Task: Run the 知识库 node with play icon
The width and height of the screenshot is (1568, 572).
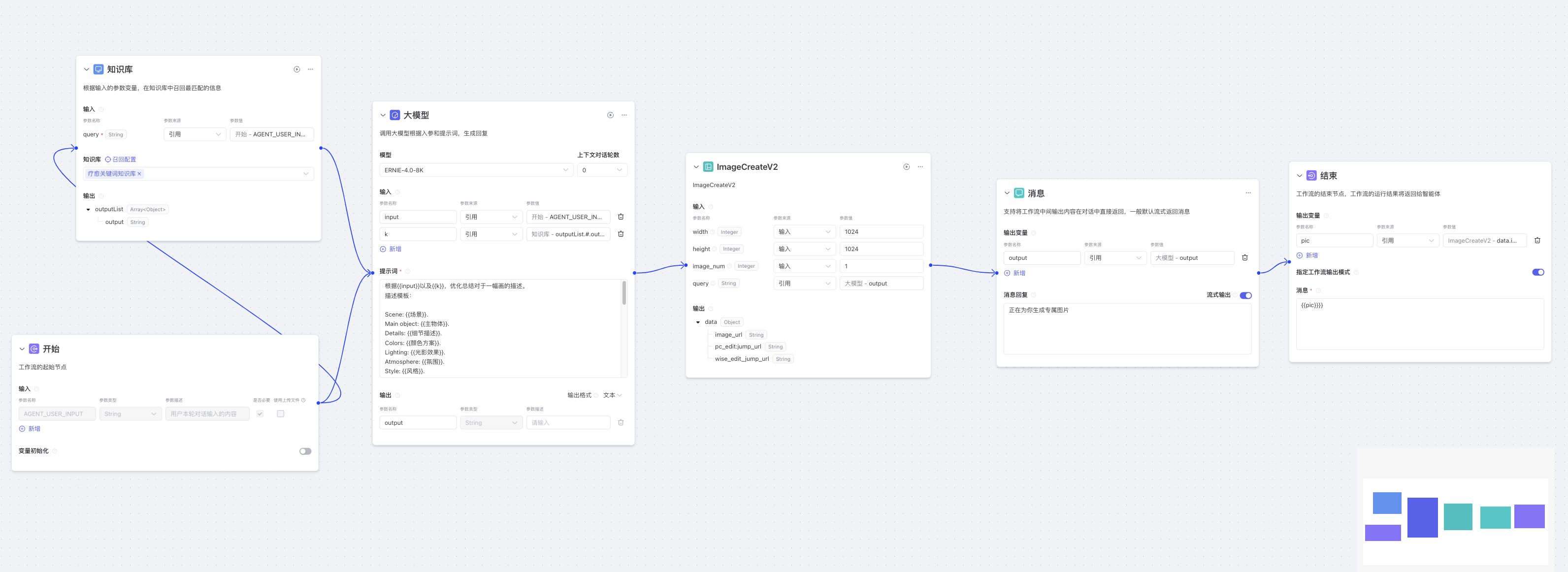Action: 296,69
